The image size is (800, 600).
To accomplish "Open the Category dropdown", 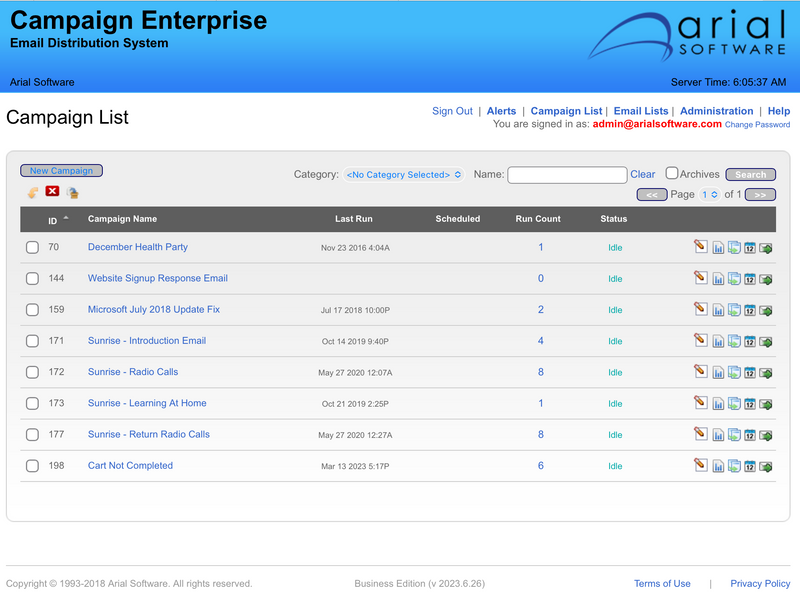I will click(404, 174).
